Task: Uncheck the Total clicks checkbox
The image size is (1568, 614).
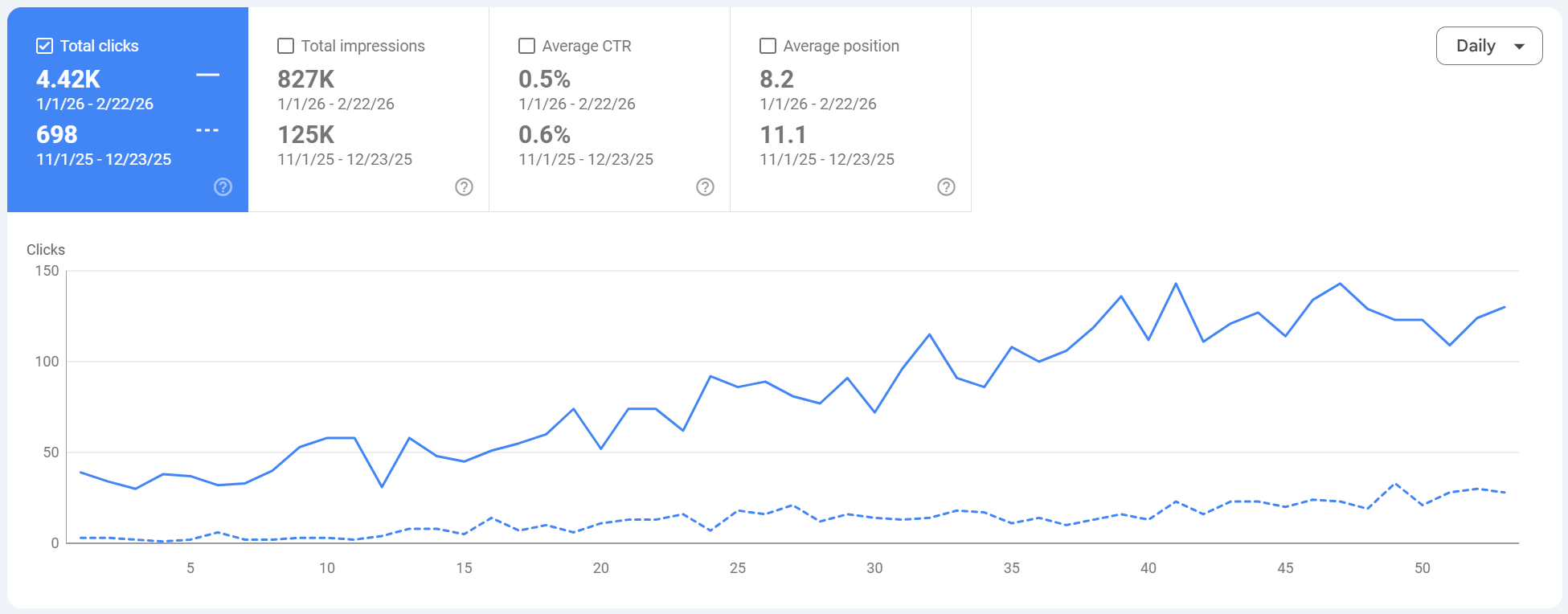Action: (44, 46)
